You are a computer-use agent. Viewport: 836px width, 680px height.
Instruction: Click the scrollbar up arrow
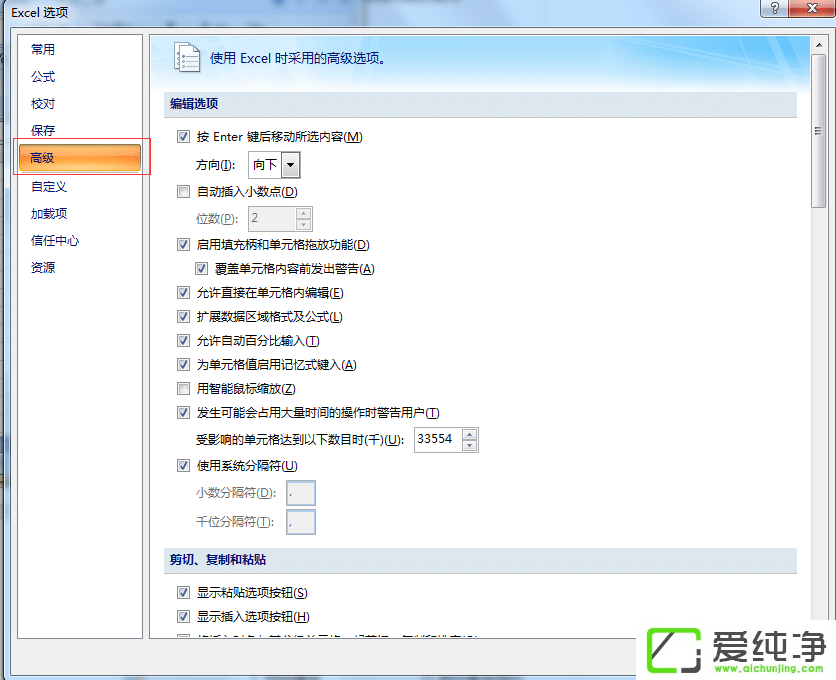818,45
